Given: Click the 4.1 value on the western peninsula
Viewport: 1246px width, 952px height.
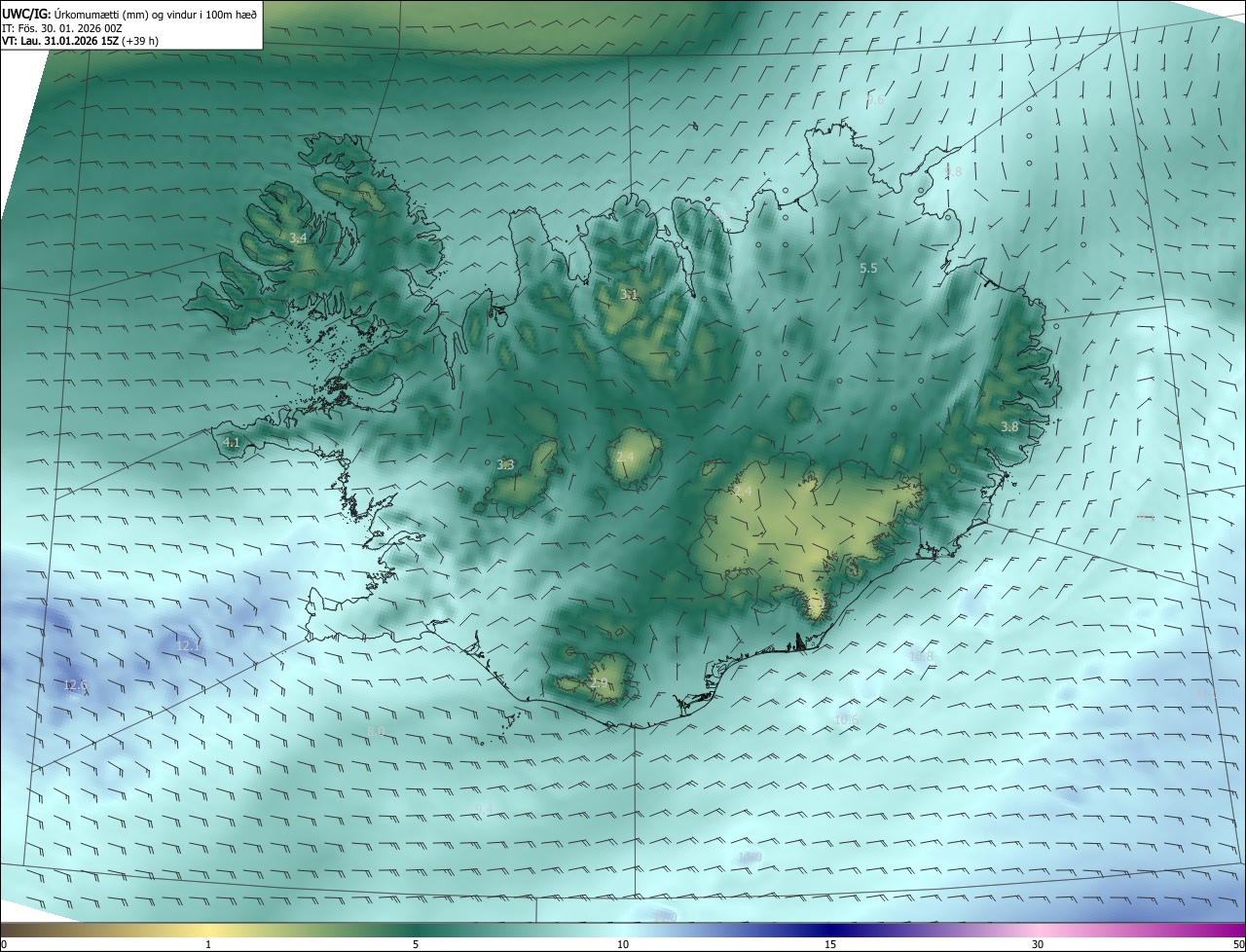Looking at the screenshot, I should pyautogui.click(x=231, y=442).
